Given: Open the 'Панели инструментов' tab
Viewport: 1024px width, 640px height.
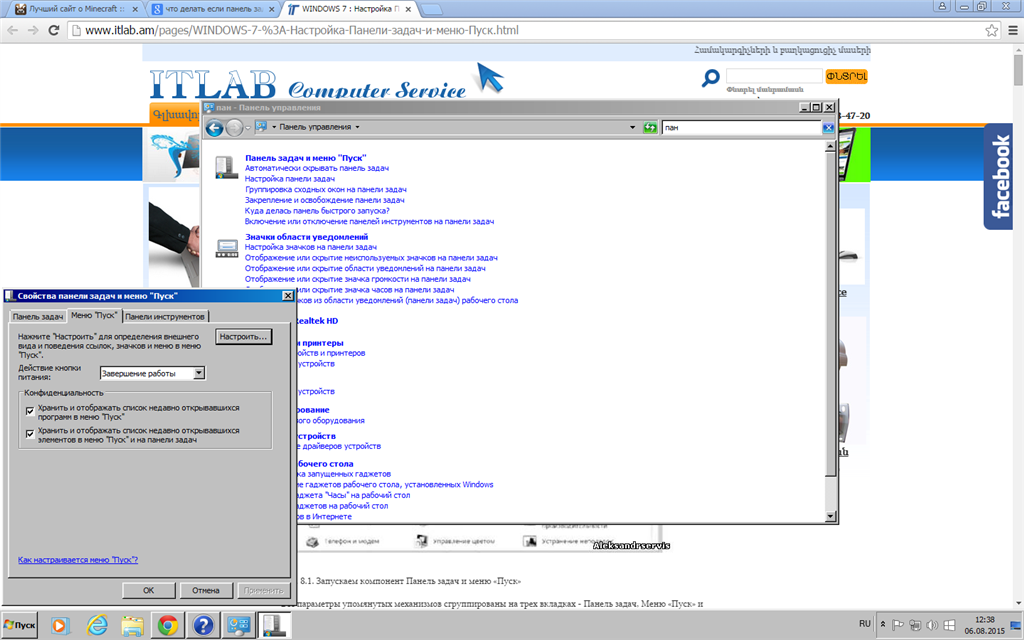Looking at the screenshot, I should (165, 317).
